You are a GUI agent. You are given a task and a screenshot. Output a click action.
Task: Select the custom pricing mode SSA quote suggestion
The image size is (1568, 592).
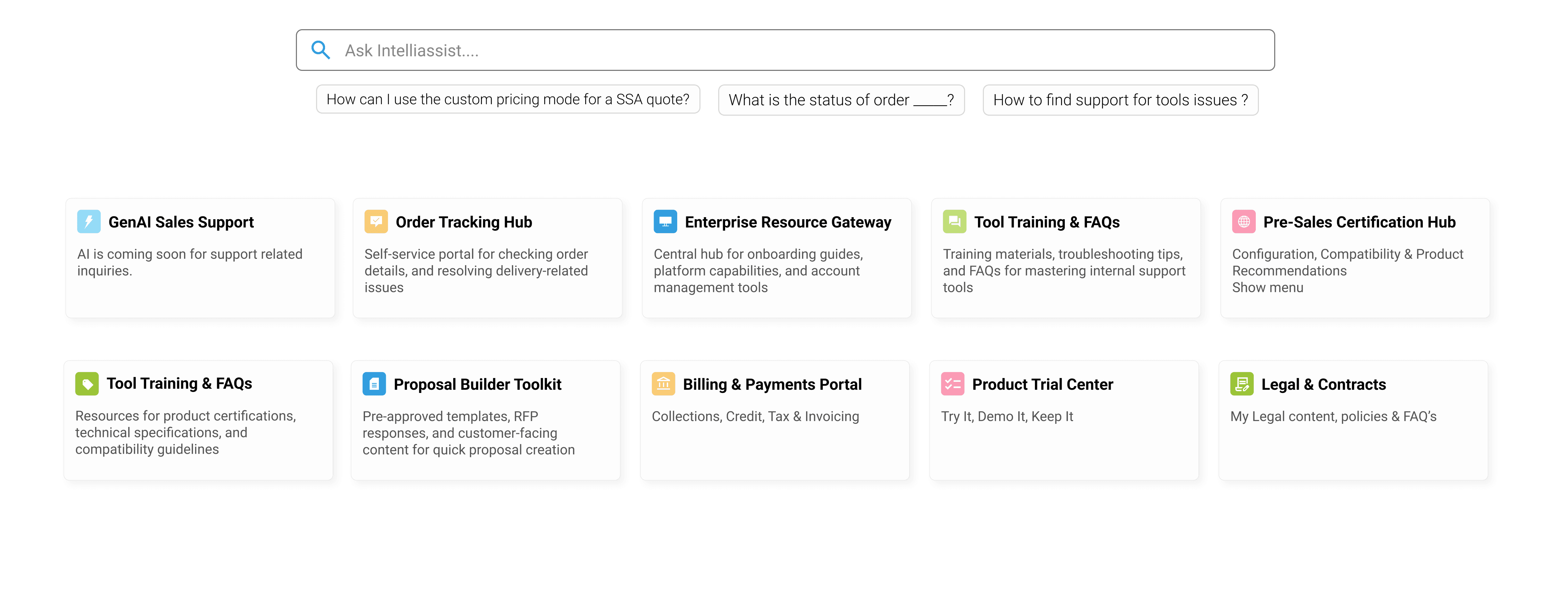tap(508, 99)
